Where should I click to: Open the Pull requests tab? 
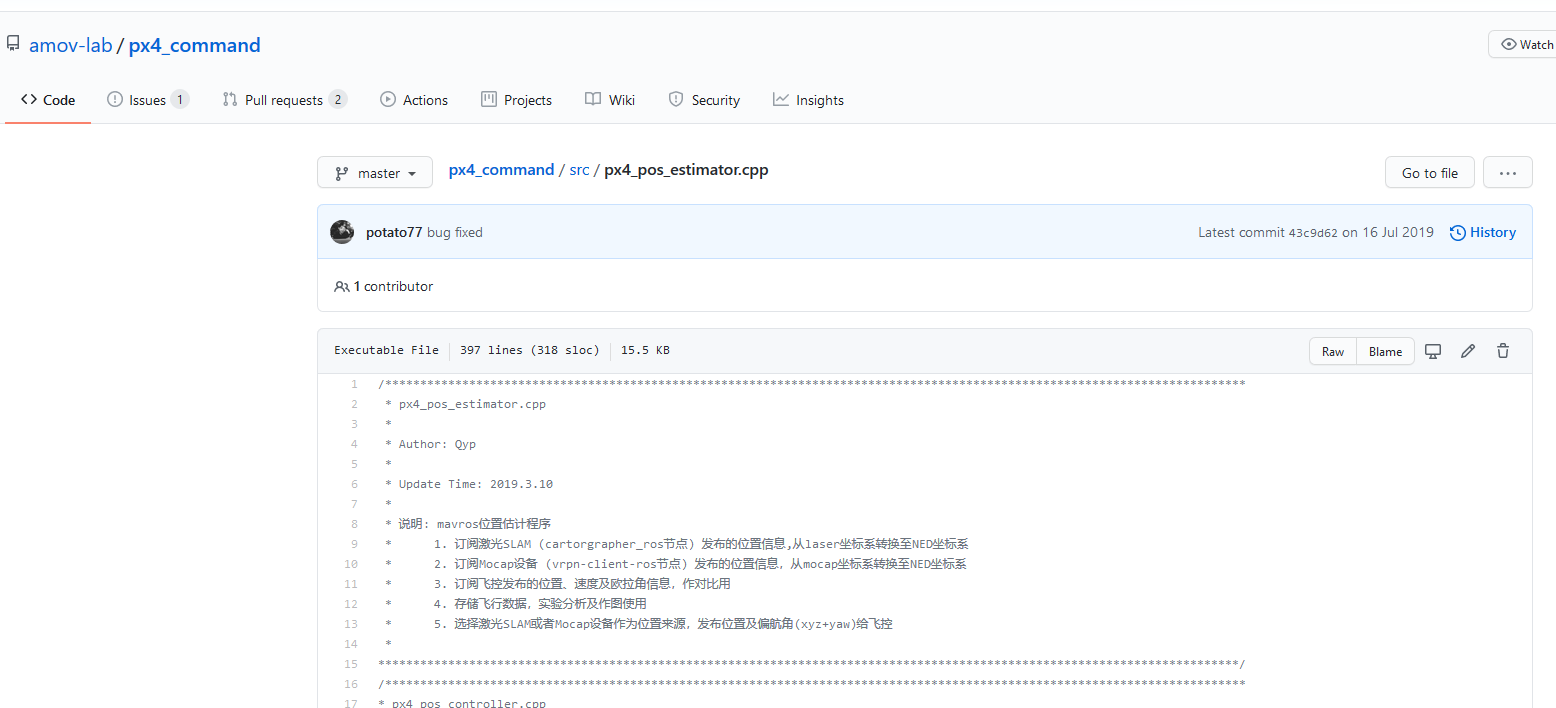[284, 100]
